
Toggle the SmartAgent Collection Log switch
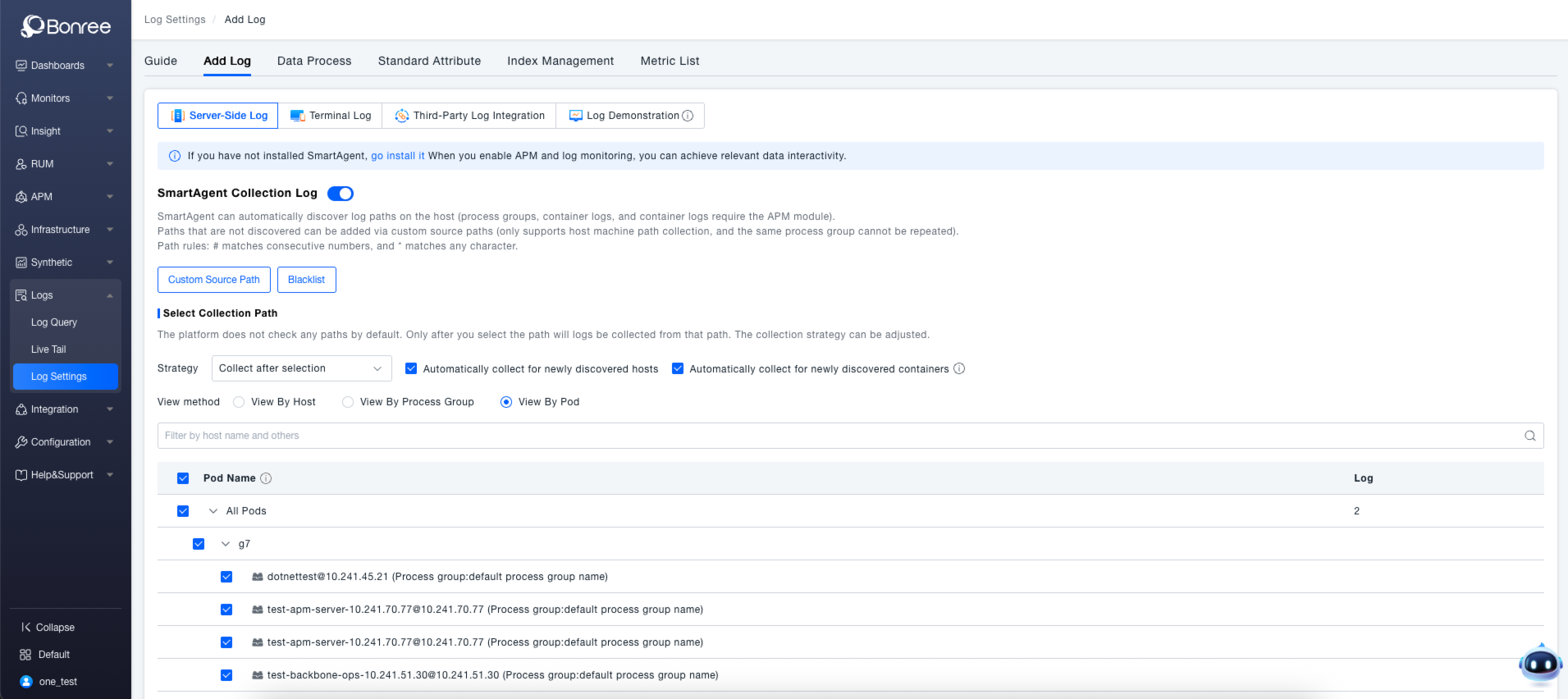coord(341,194)
